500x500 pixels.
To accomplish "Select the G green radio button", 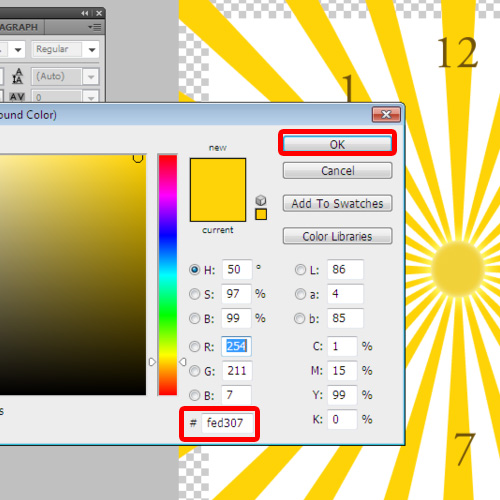I will tap(194, 371).
